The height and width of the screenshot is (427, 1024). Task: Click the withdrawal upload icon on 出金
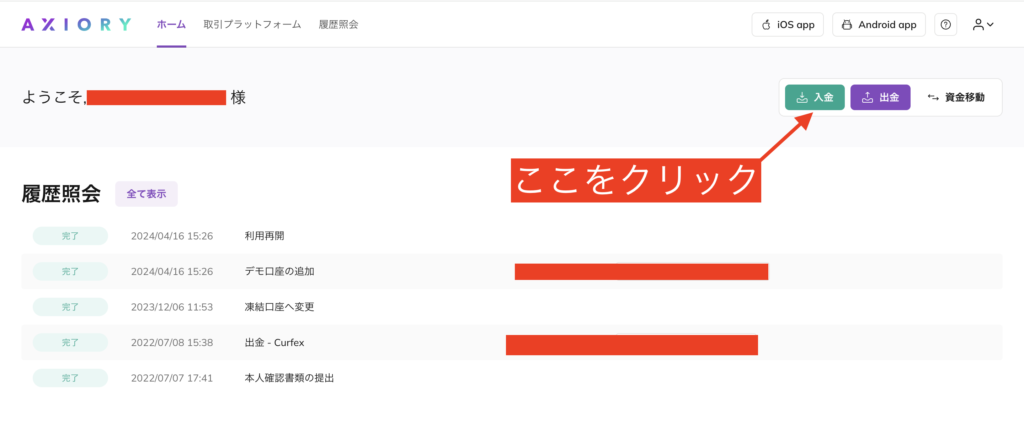[x=867, y=97]
